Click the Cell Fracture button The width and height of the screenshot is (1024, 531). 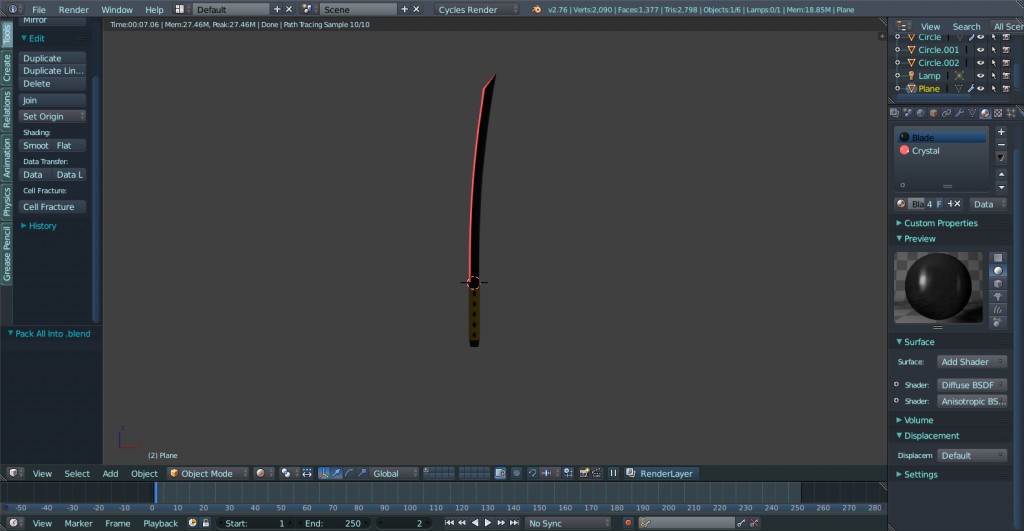coord(52,206)
